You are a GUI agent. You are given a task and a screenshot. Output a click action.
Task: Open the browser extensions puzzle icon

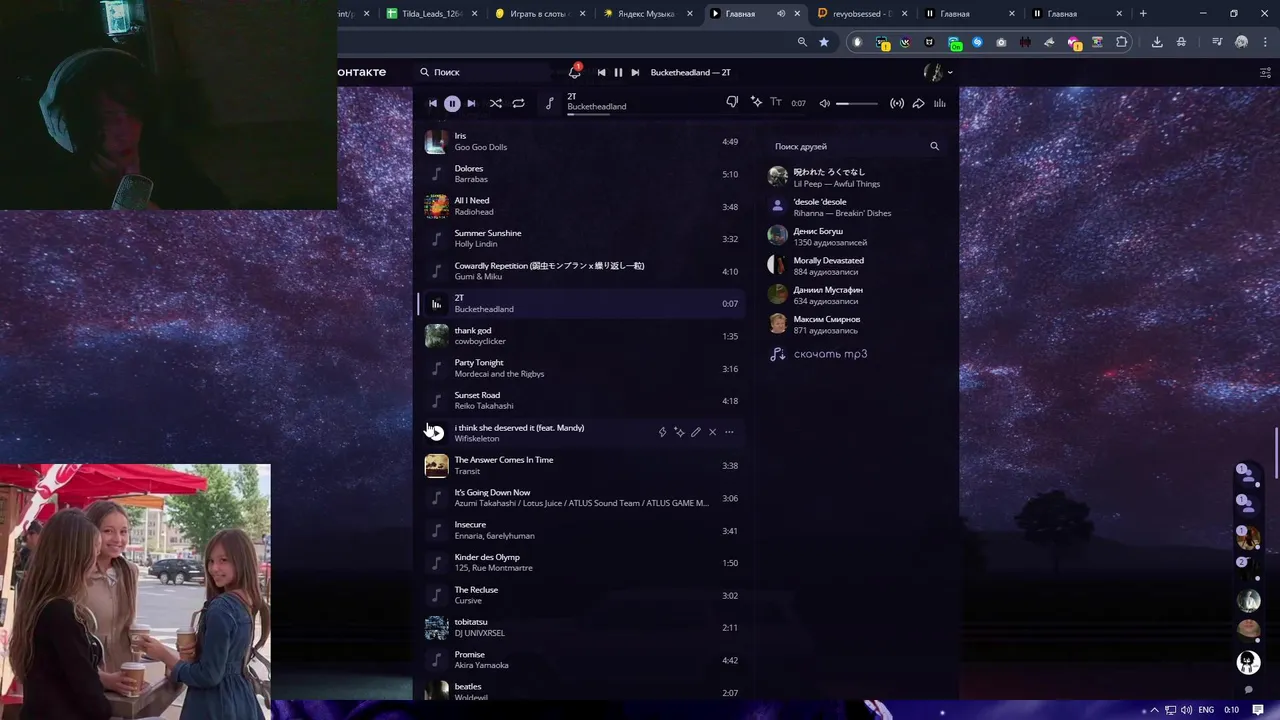coord(1121,42)
